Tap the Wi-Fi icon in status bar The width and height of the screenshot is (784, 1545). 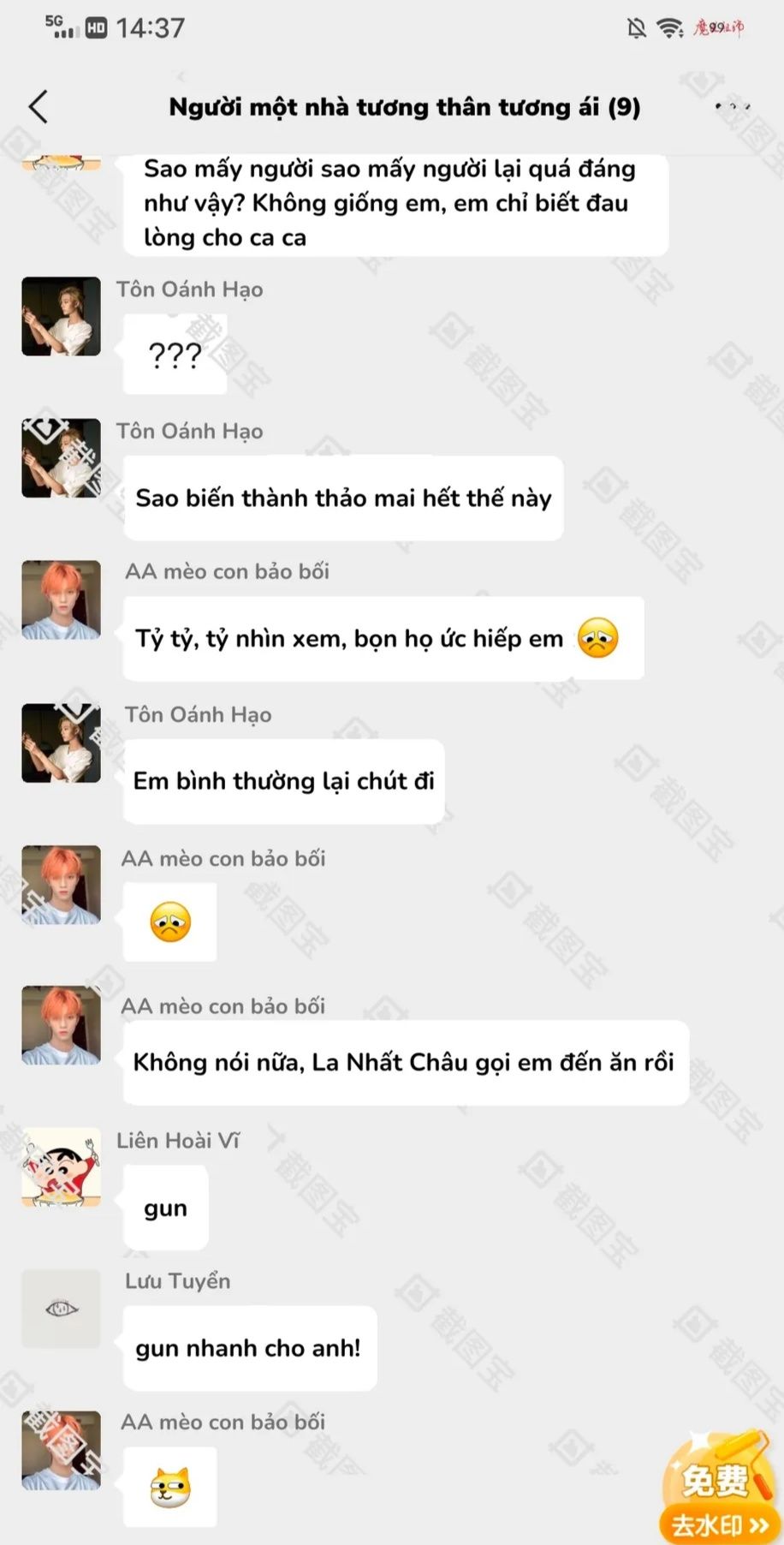669,28
